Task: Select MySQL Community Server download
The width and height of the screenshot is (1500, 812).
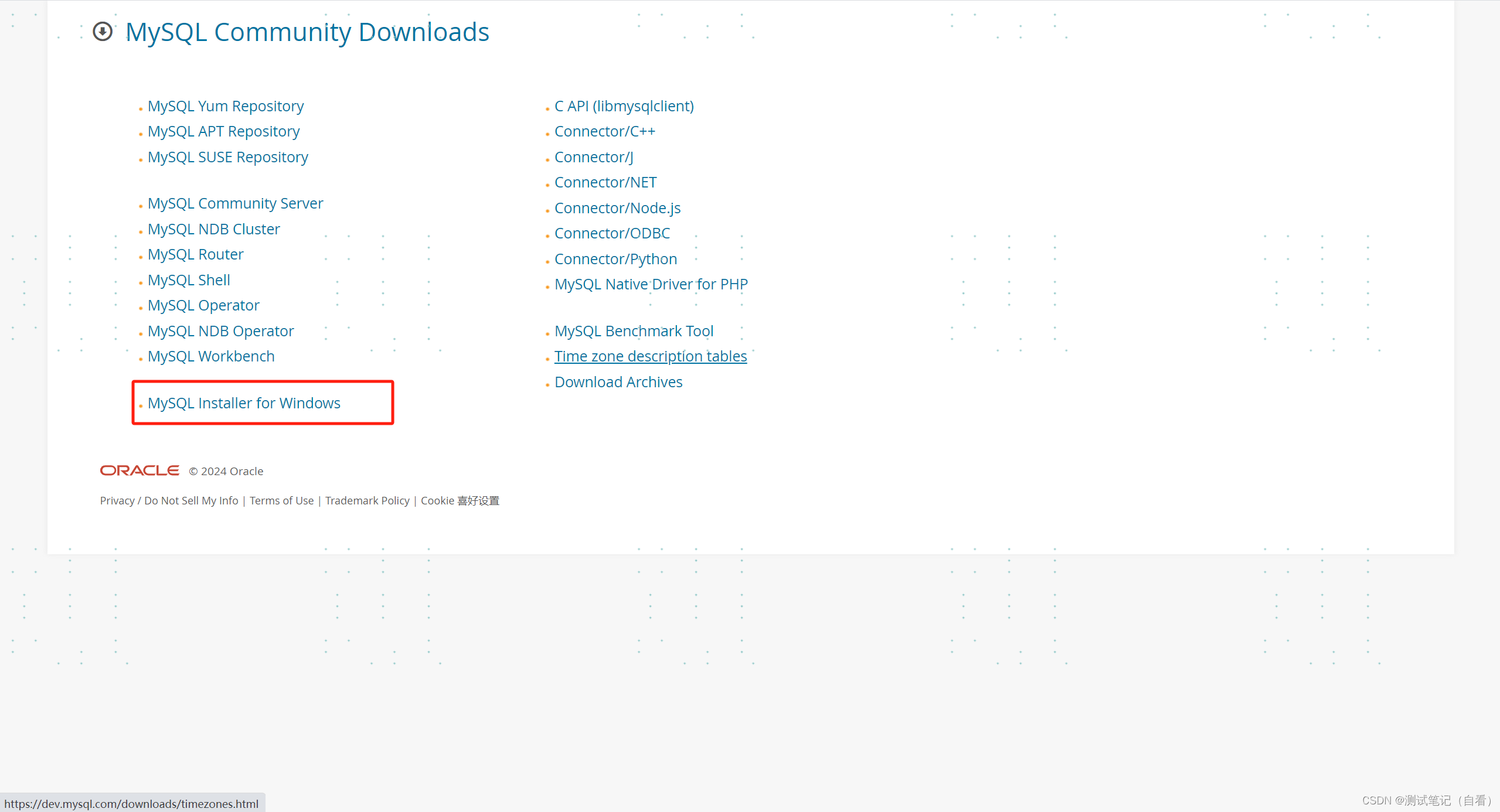Action: click(x=235, y=203)
